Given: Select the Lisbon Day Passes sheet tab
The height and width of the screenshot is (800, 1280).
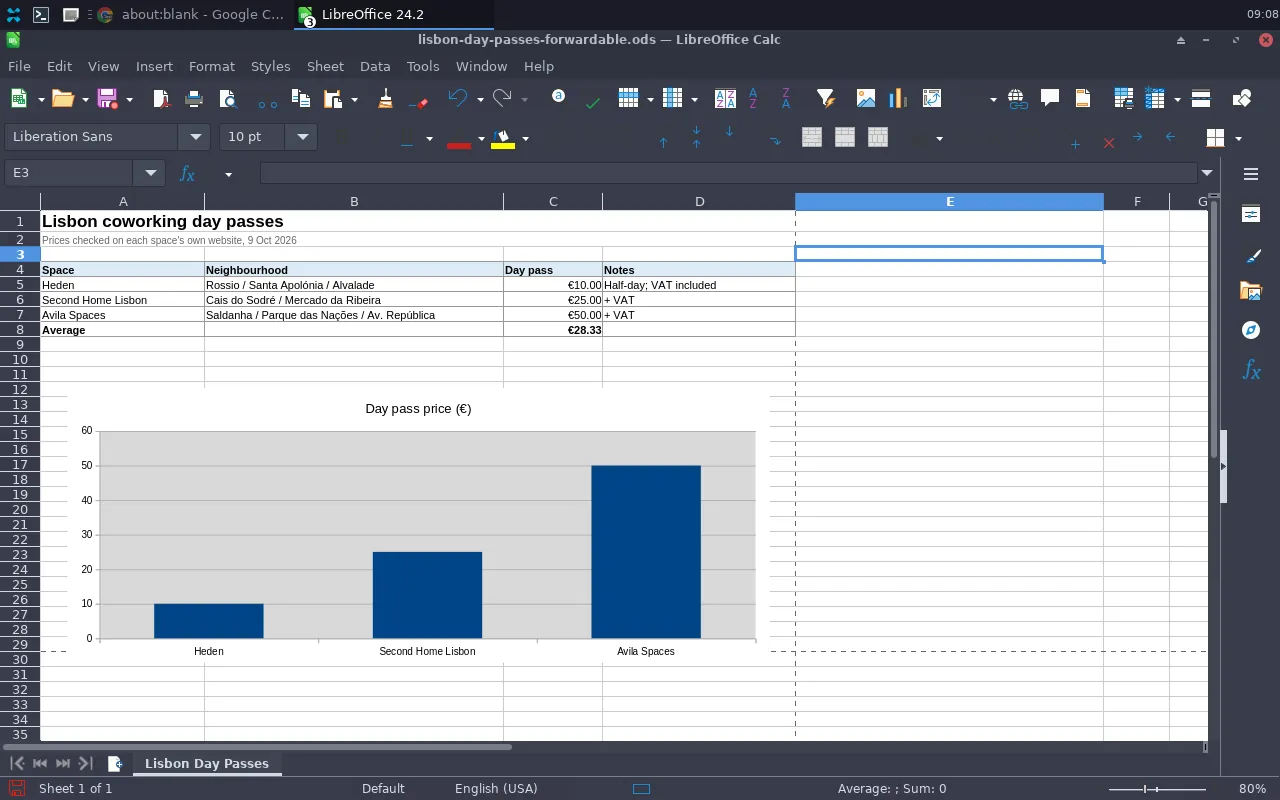Looking at the screenshot, I should pos(207,763).
